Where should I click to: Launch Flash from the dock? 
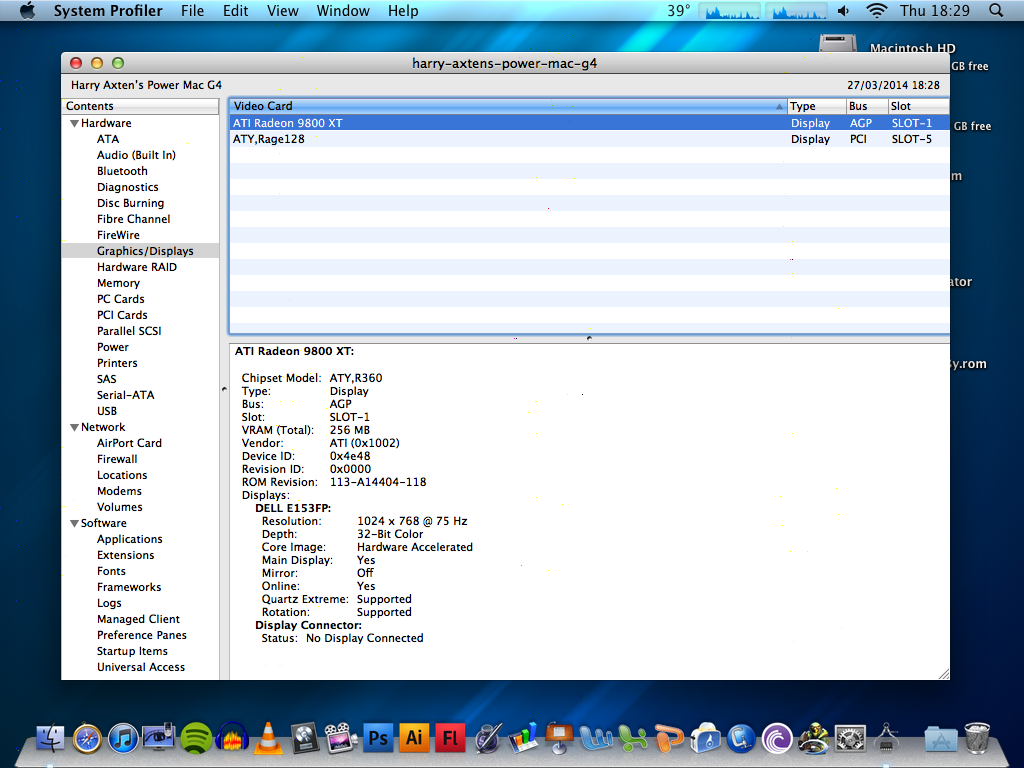tap(449, 739)
